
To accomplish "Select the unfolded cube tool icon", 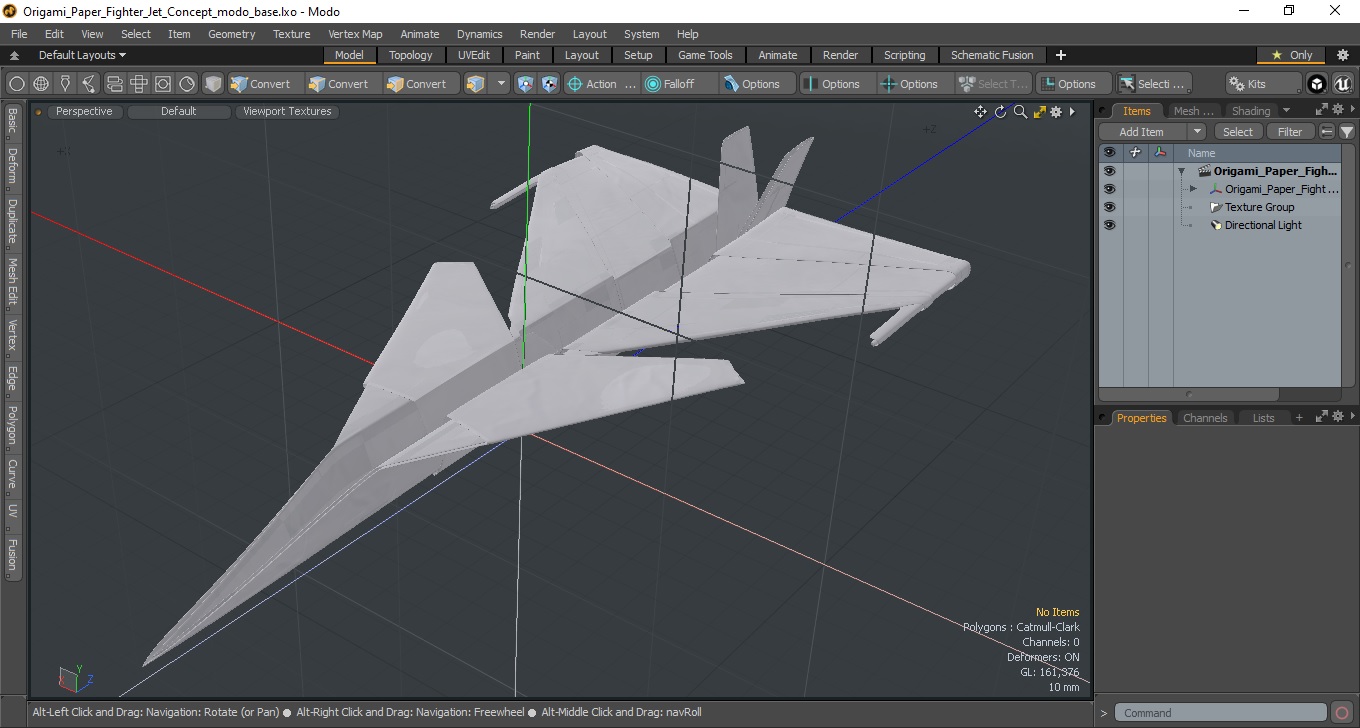I will 138,84.
